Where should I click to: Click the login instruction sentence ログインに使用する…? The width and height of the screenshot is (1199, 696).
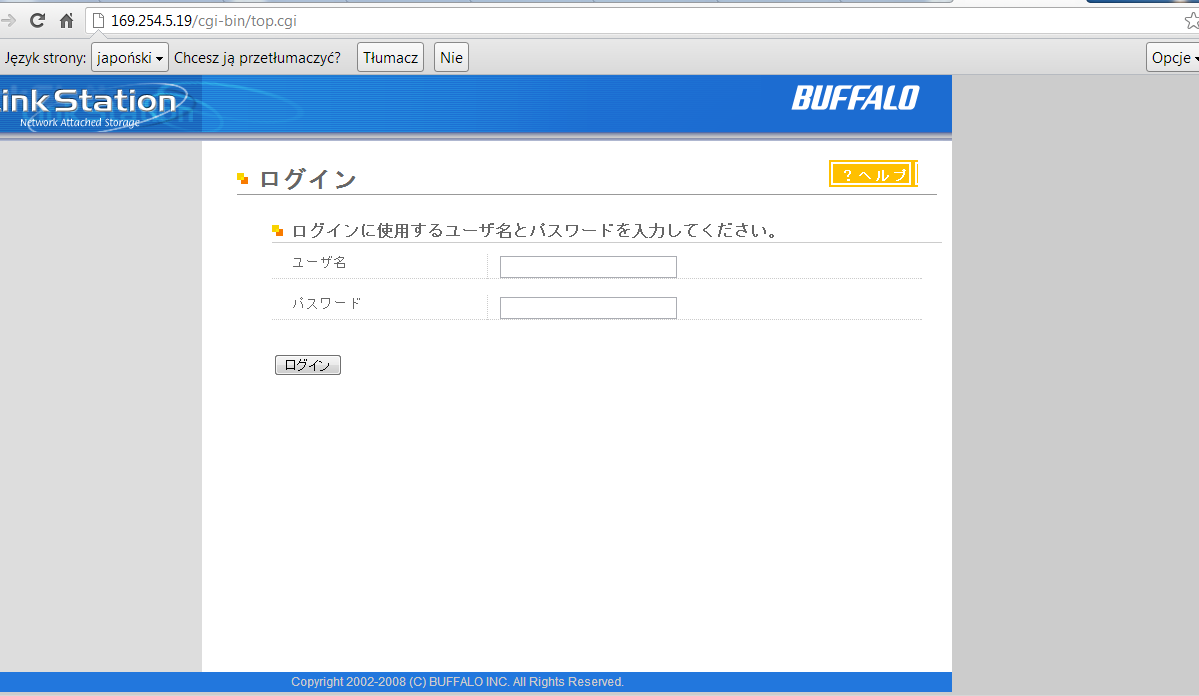(535, 230)
